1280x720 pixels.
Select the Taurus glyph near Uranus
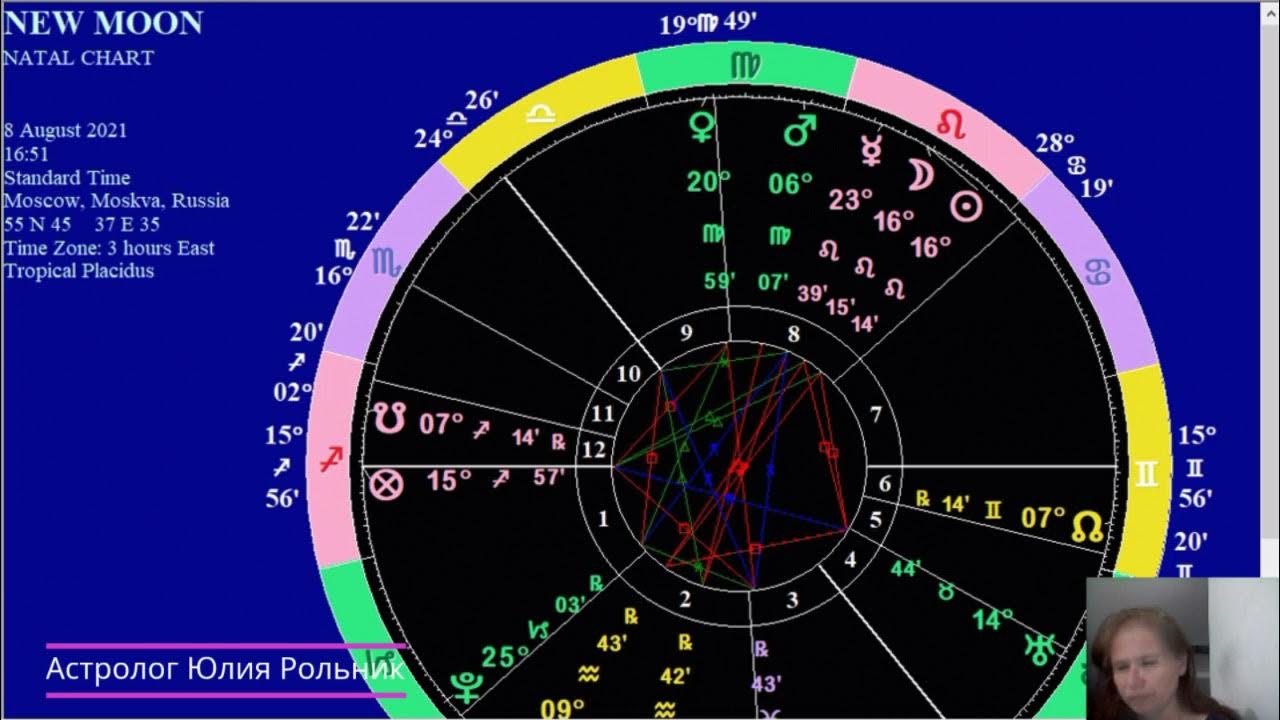[x=945, y=593]
